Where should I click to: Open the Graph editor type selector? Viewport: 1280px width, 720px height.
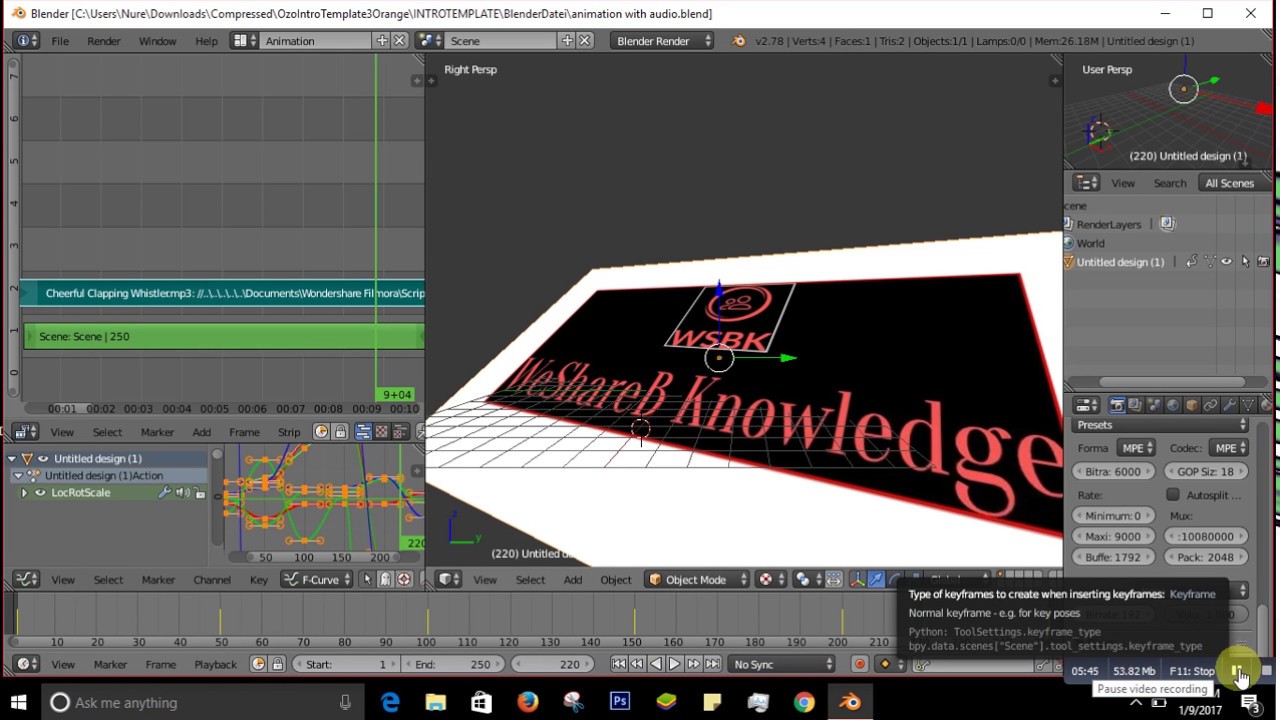coord(27,580)
